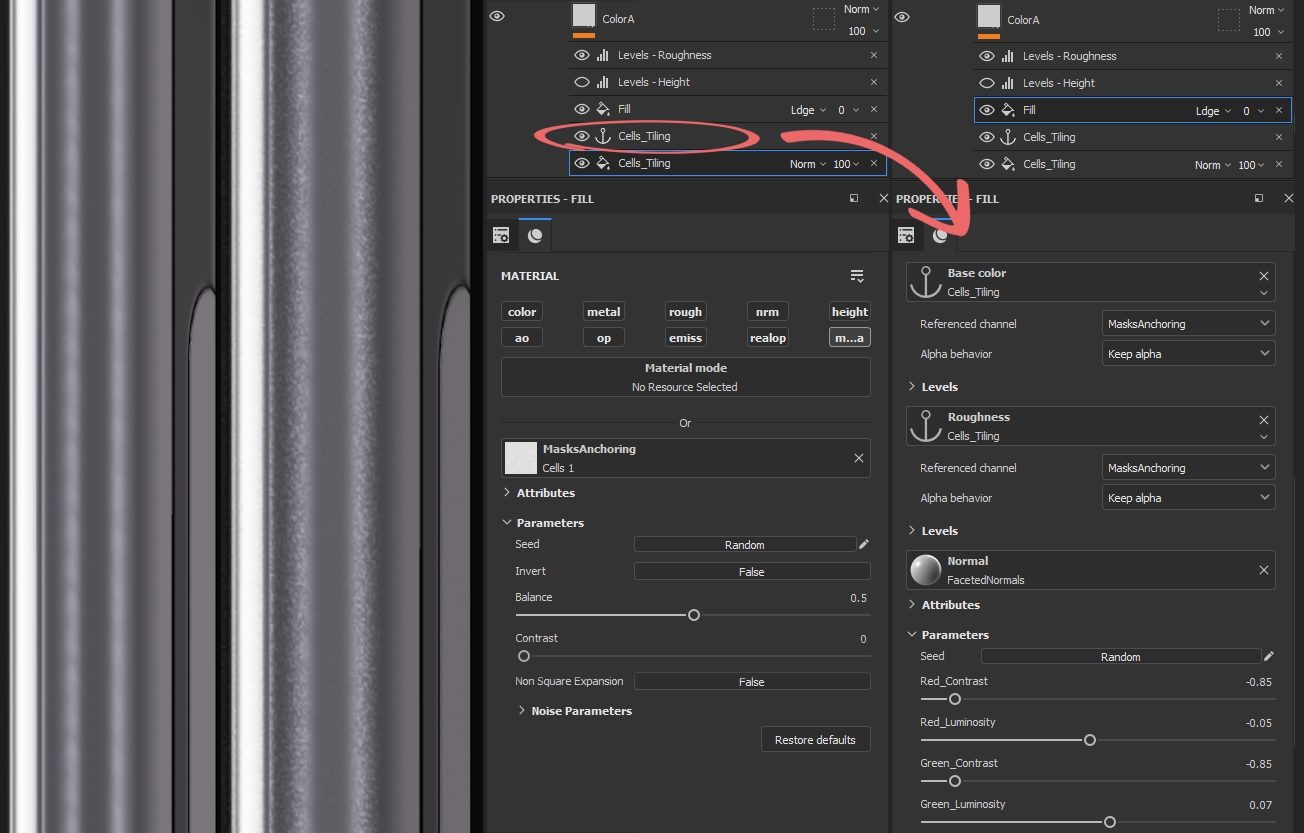Image resolution: width=1304 pixels, height=833 pixels.
Task: Click the anchor icon of left Cells_Tiling anchor row
Action: 603,136
